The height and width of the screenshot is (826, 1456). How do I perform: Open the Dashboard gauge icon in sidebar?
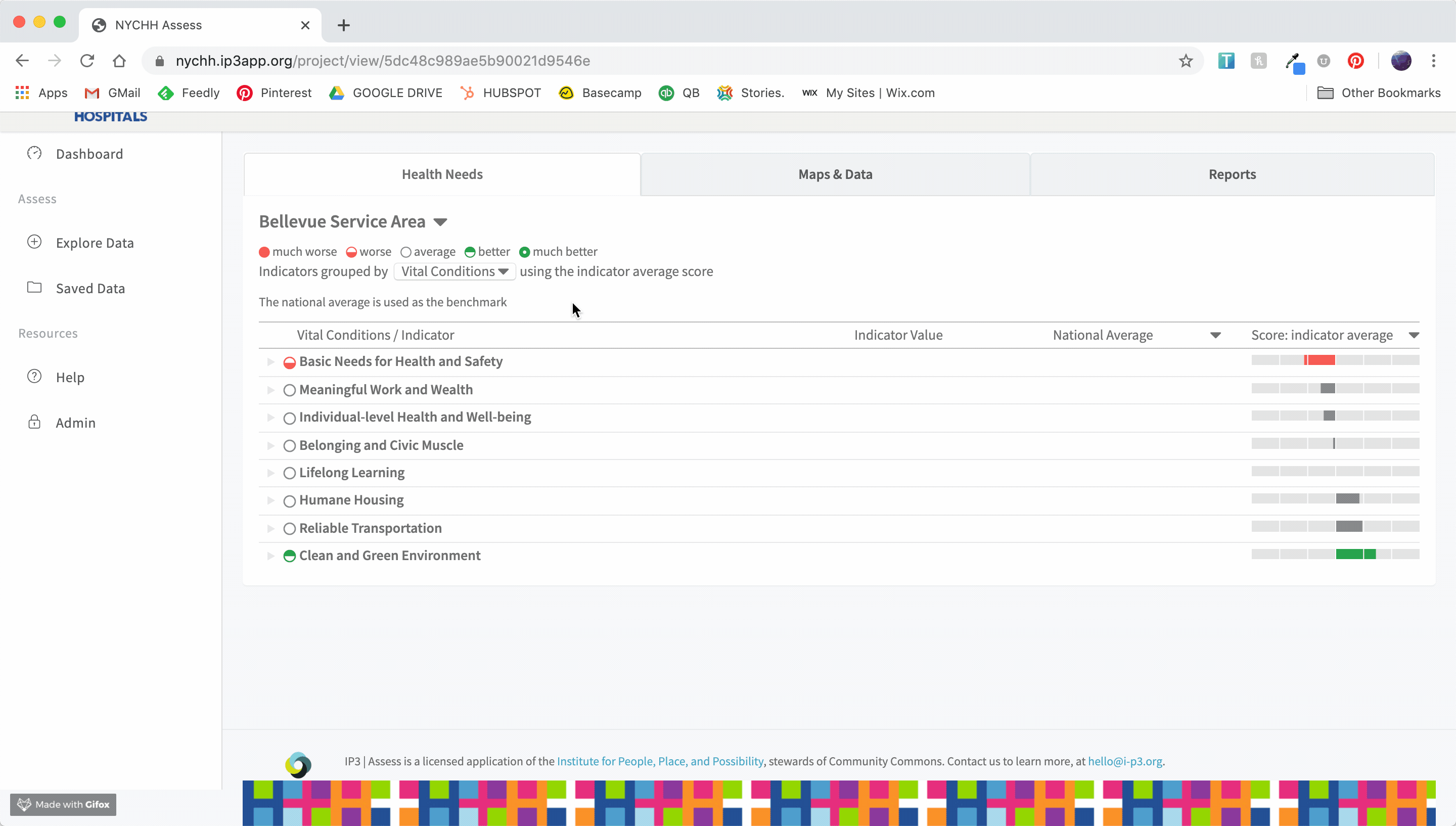pos(34,153)
